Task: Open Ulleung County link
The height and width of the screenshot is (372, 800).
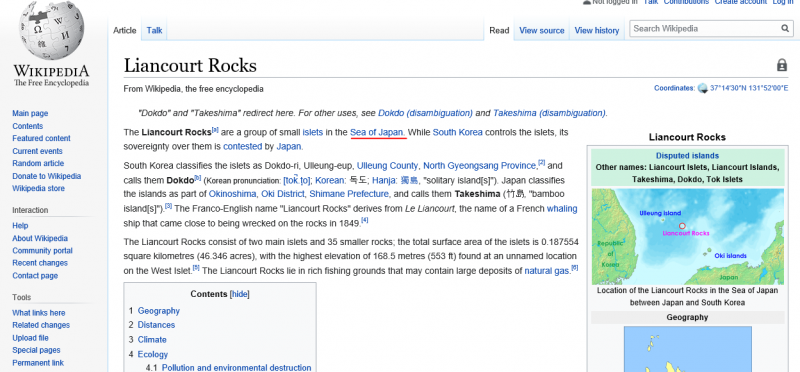Action: 388,166
